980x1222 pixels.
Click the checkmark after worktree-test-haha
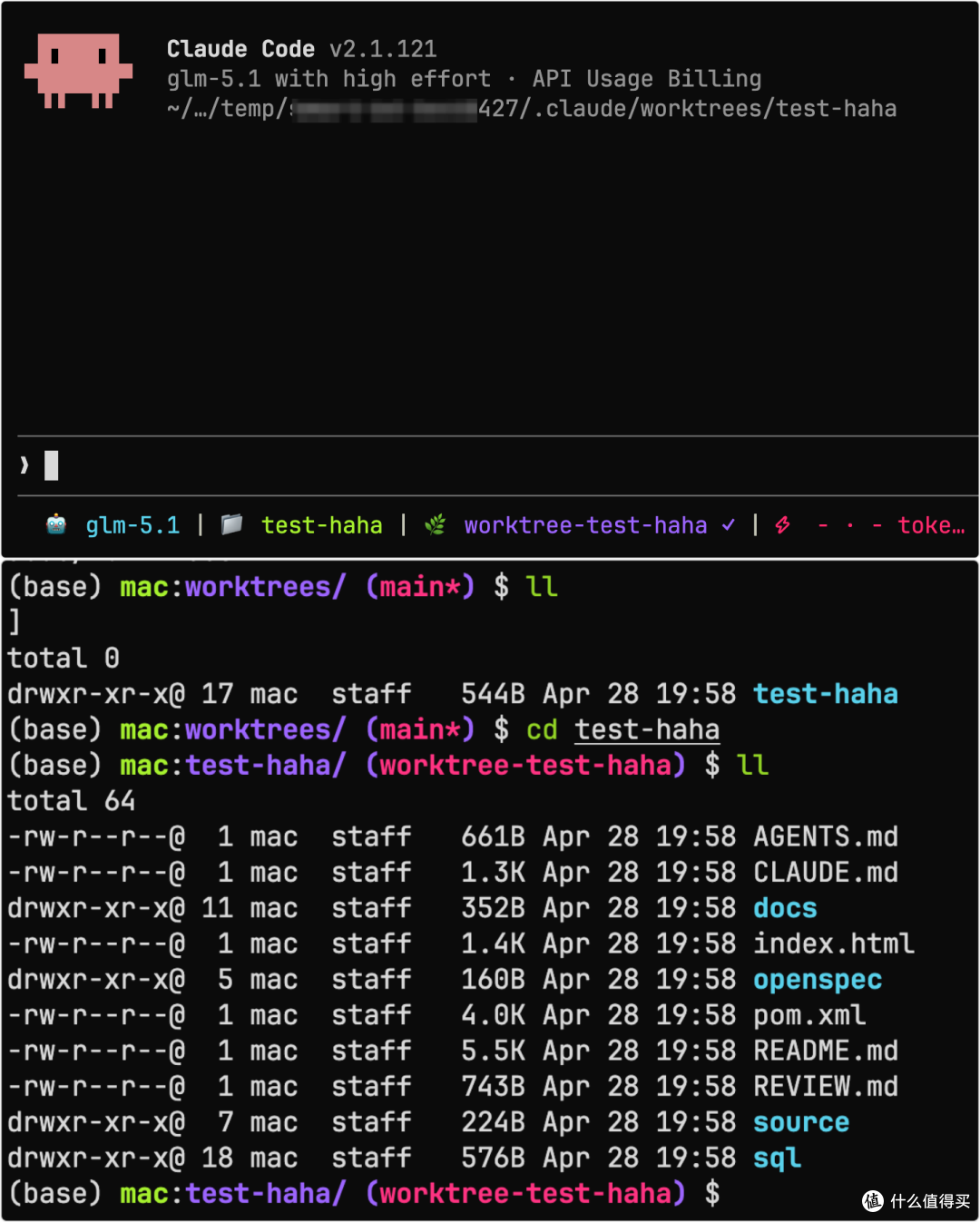pyautogui.click(x=728, y=524)
